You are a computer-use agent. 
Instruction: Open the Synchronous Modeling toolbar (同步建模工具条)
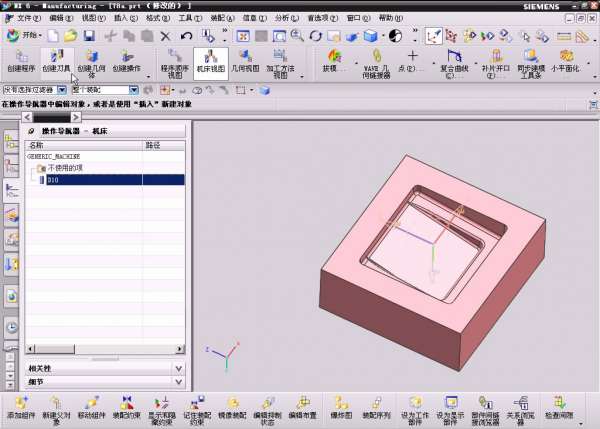531,64
